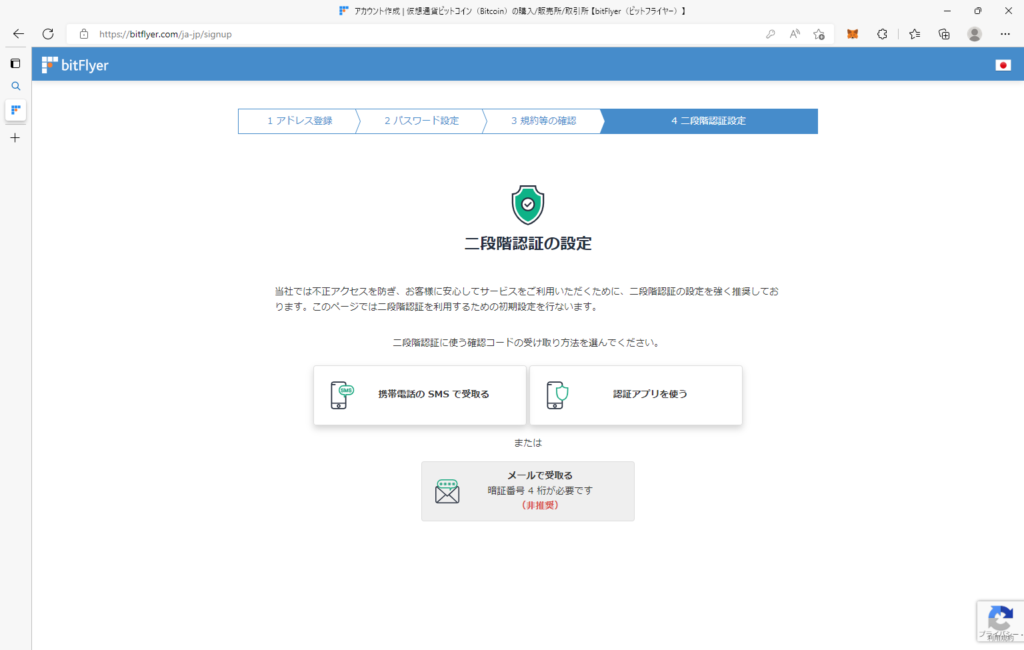Toggle the vertical tabs pane icon
This screenshot has height=650, width=1024.
point(15,63)
